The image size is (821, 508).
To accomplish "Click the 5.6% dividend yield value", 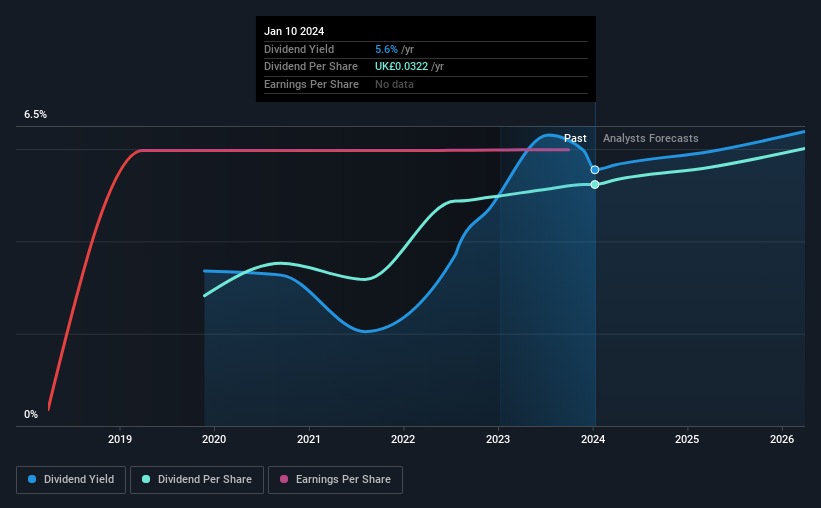I will [x=386, y=49].
